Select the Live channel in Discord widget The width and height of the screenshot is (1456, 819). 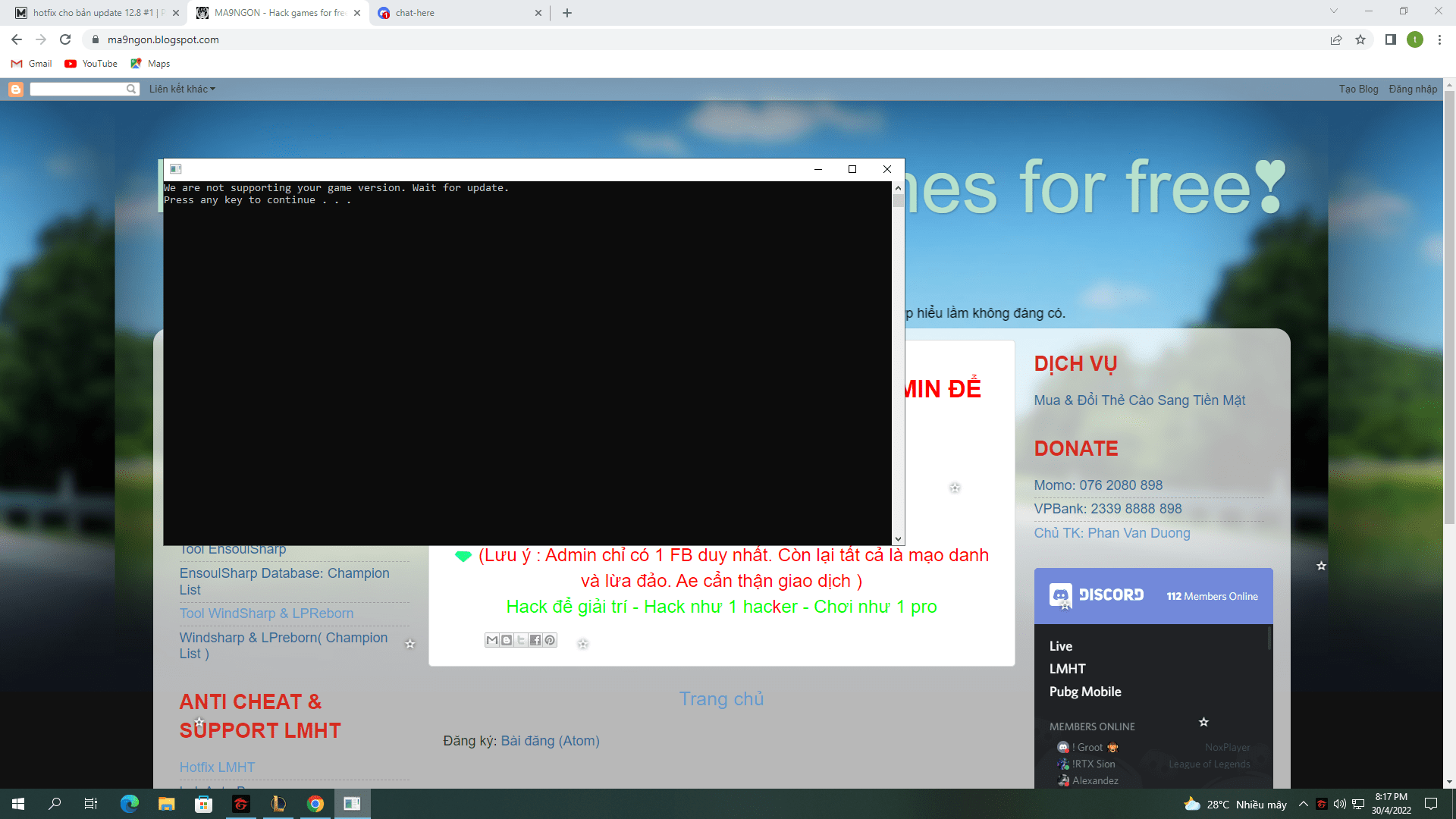1060,646
